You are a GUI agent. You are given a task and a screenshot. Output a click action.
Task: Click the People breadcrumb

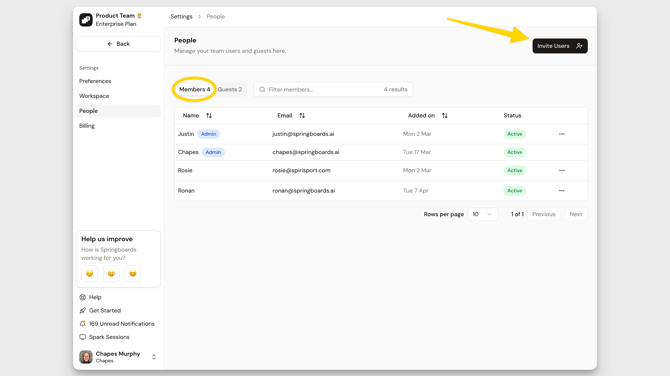215,17
